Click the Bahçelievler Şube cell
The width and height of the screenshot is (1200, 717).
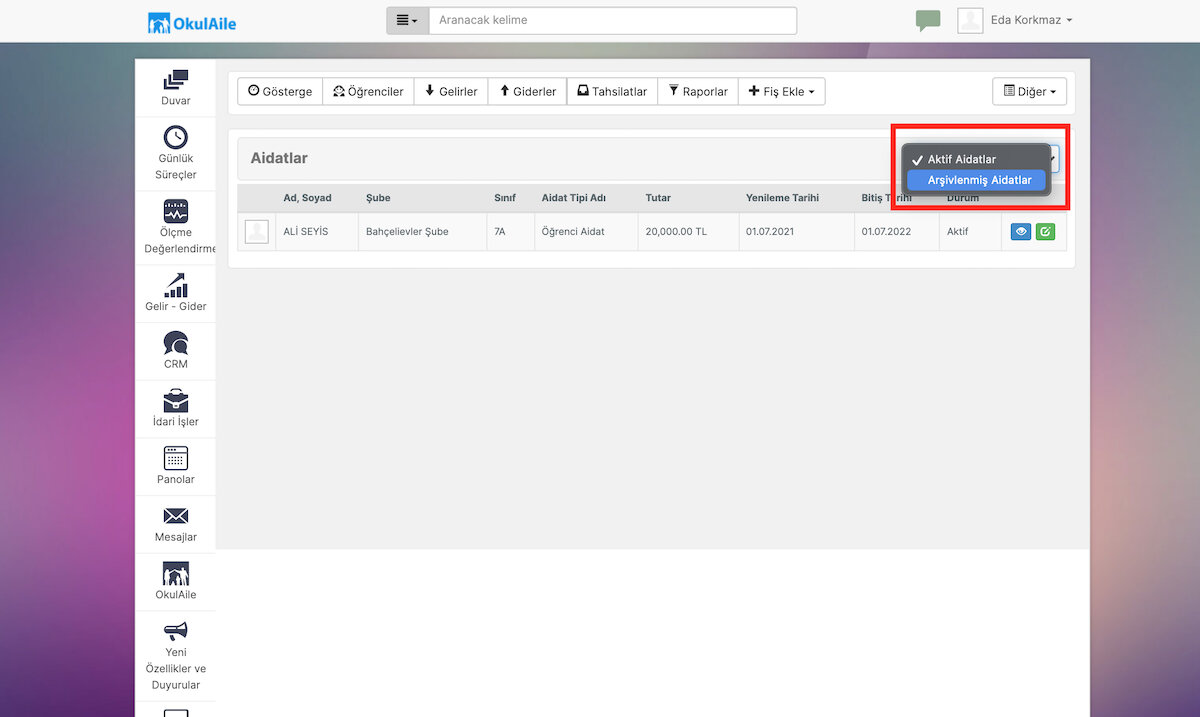tap(423, 232)
